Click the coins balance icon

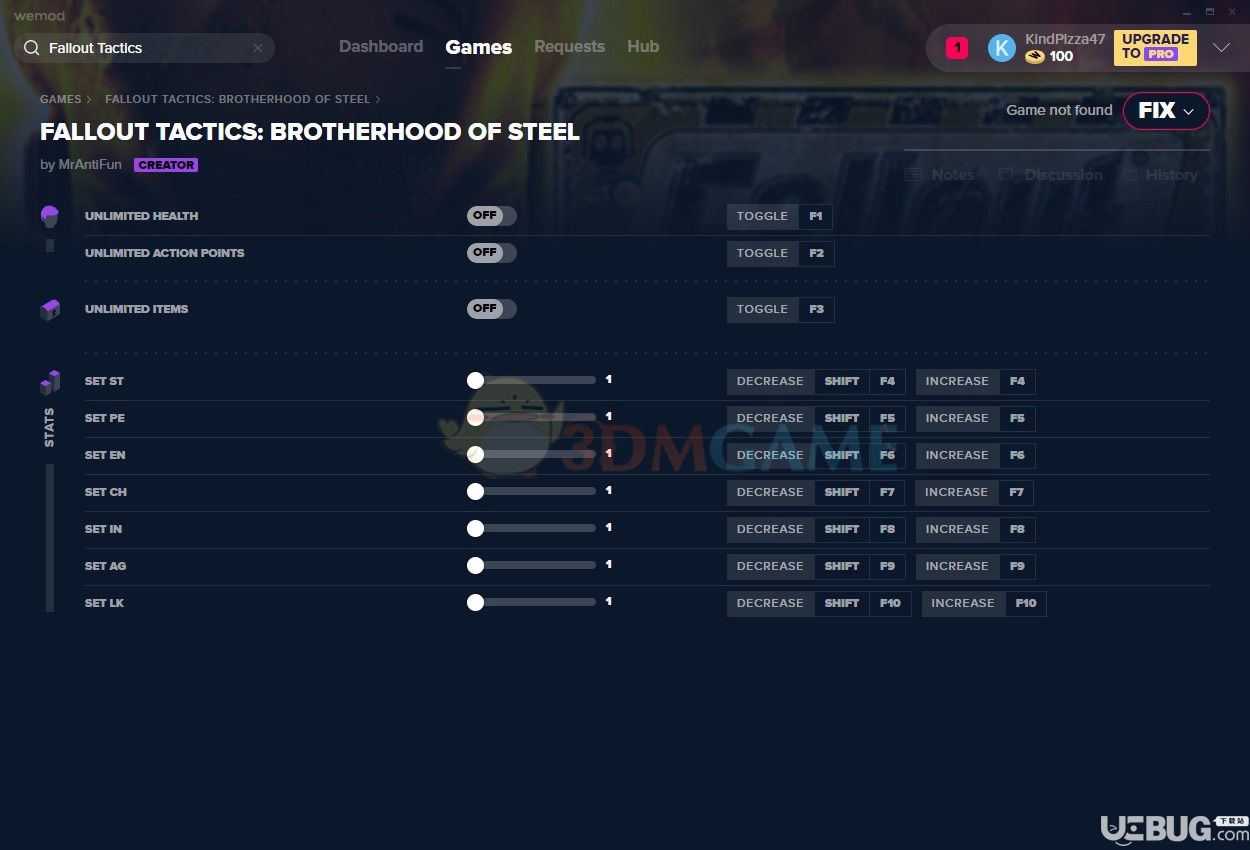coord(1035,57)
